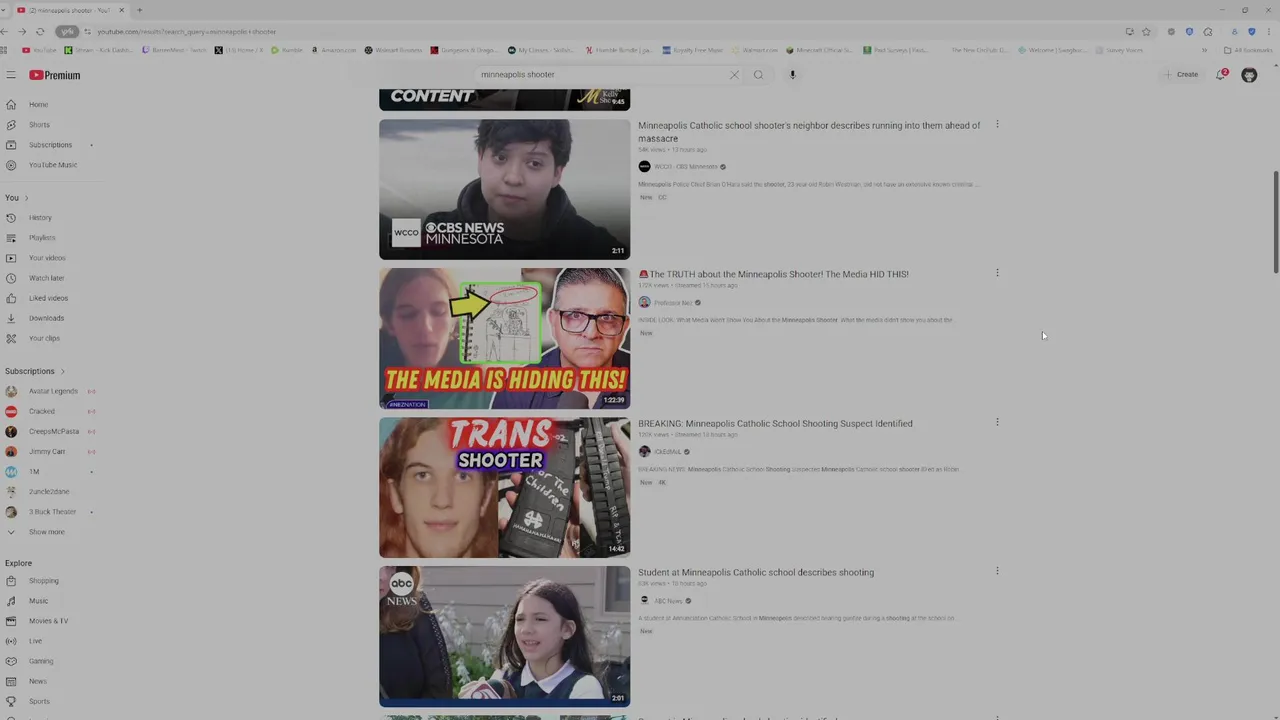Open a new browser tab
This screenshot has width=1280, height=720.
click(x=139, y=10)
